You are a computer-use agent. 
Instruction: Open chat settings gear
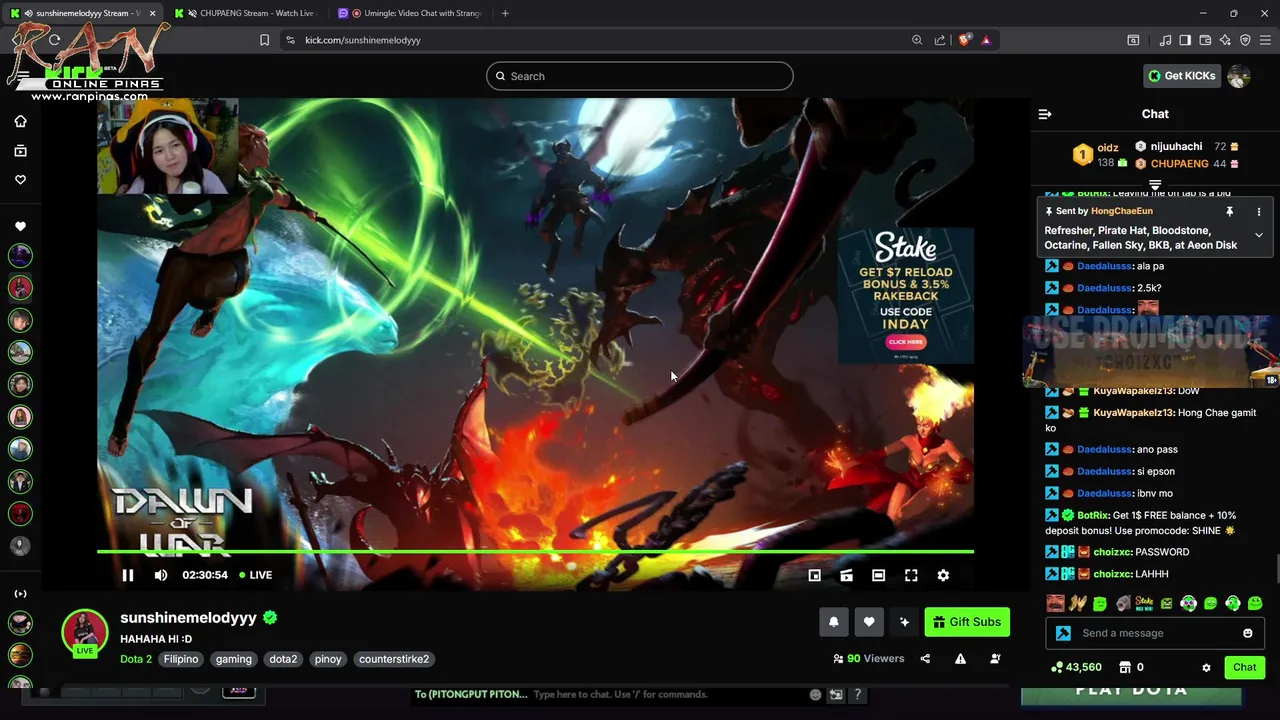(1206, 667)
